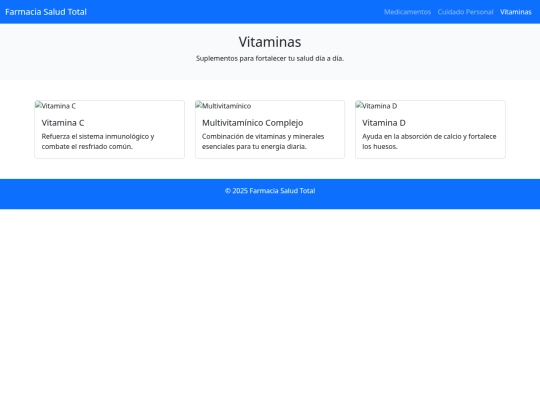Select the Multivitamínico Complejo card title
The height and width of the screenshot is (405, 540).
[x=252, y=123]
